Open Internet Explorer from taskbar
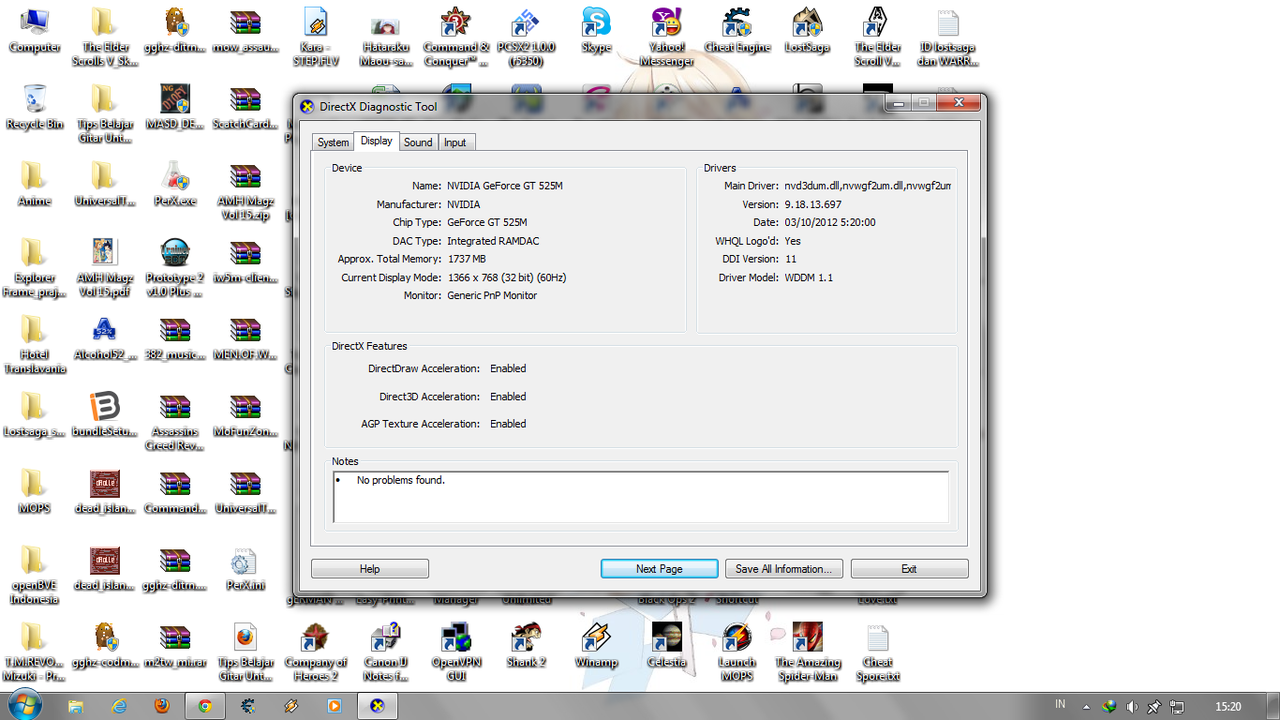 120,706
